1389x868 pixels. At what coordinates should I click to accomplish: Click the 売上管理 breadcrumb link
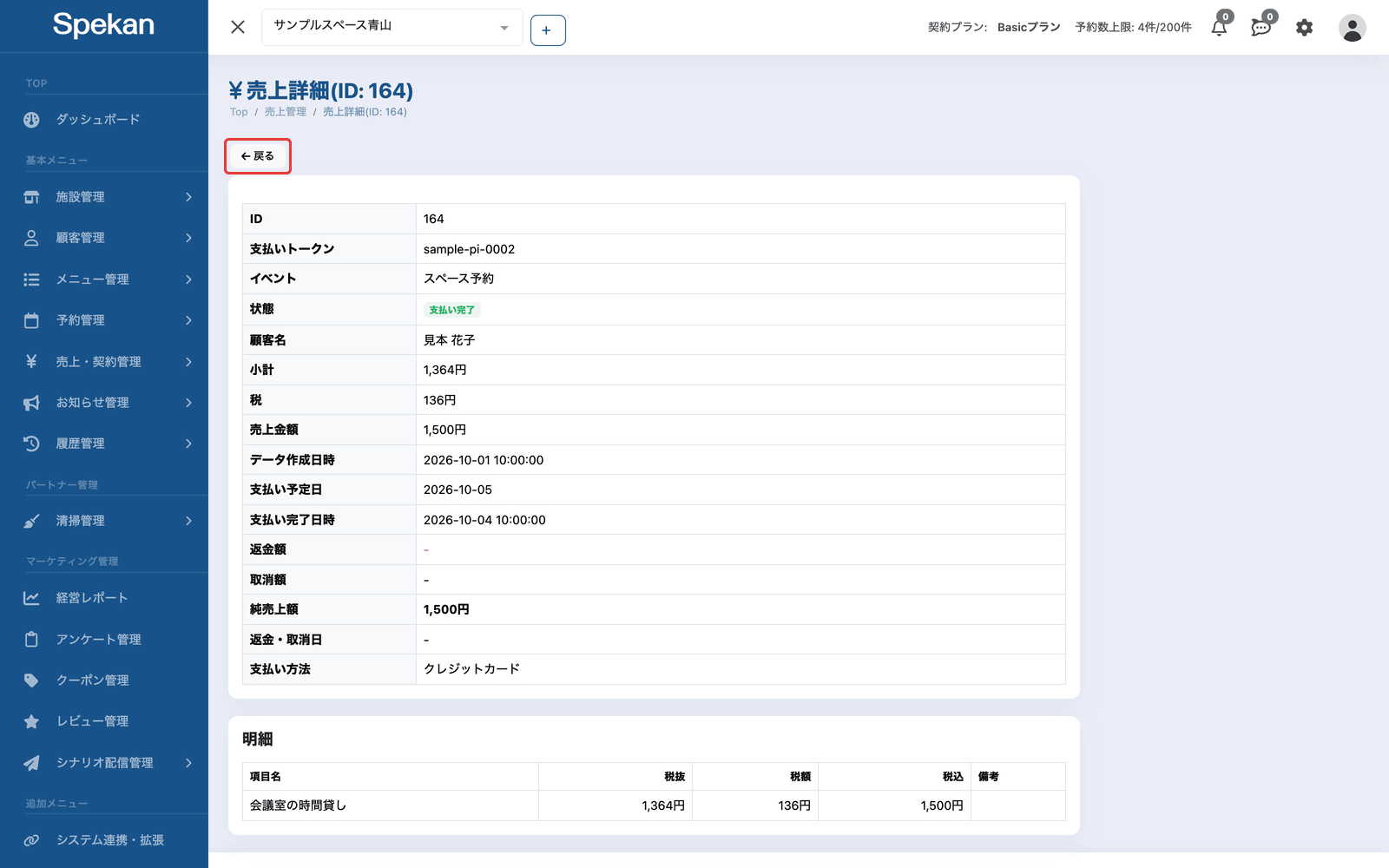pyautogui.click(x=286, y=112)
